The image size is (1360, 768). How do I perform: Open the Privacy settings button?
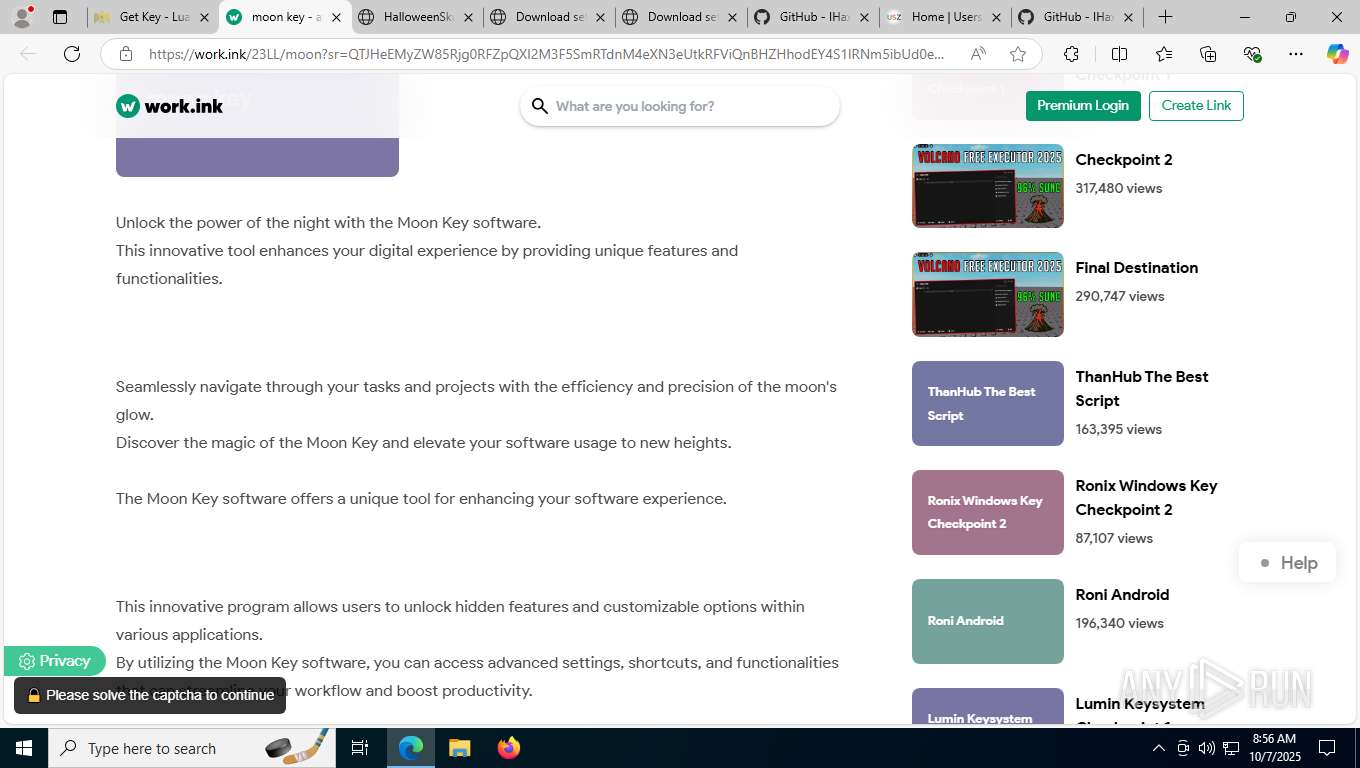[x=54, y=661]
